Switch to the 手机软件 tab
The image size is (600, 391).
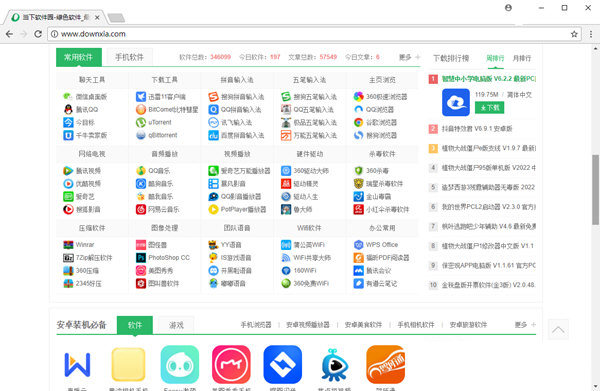pos(129,57)
